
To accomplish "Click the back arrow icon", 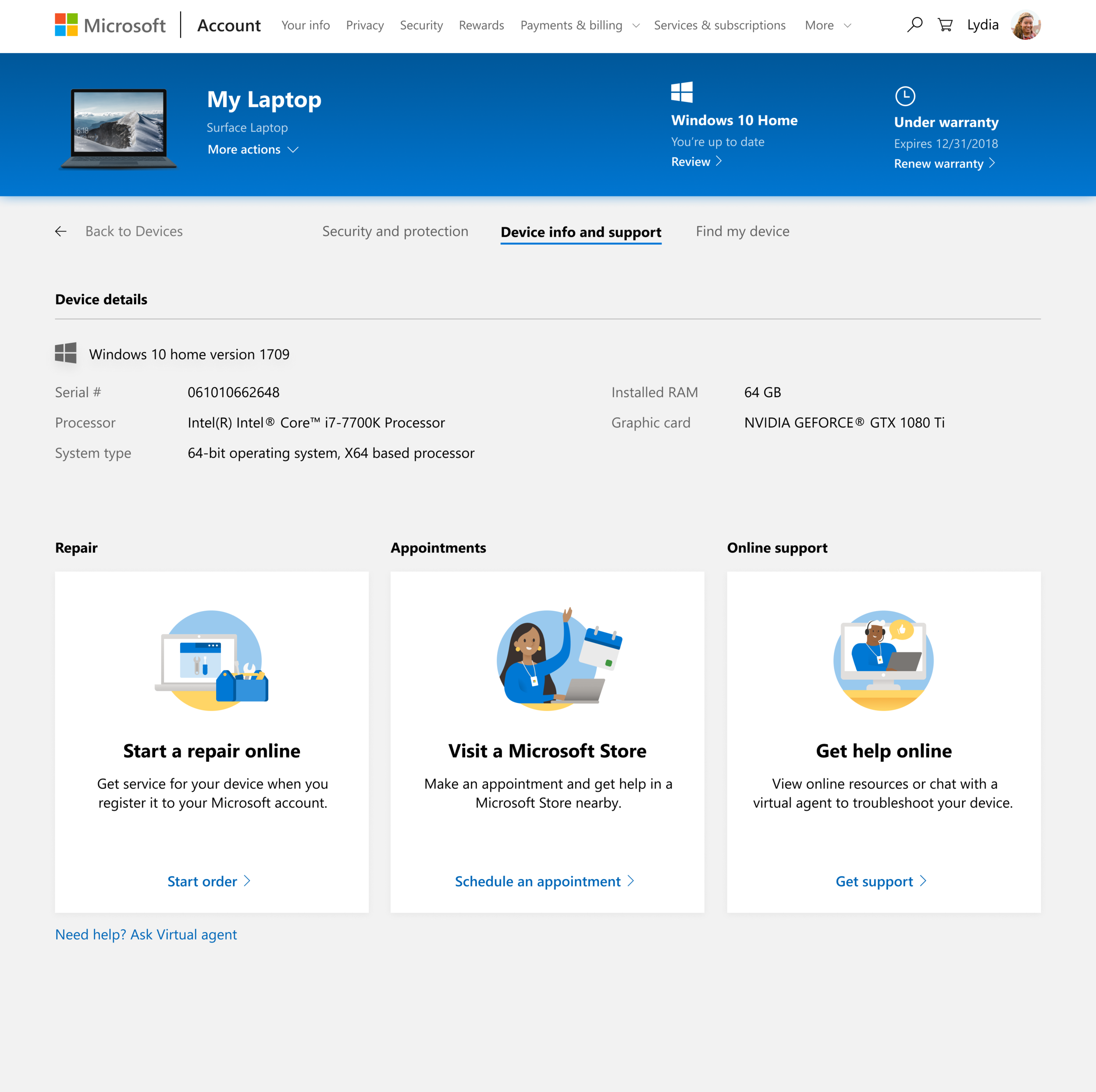I will tap(60, 231).
